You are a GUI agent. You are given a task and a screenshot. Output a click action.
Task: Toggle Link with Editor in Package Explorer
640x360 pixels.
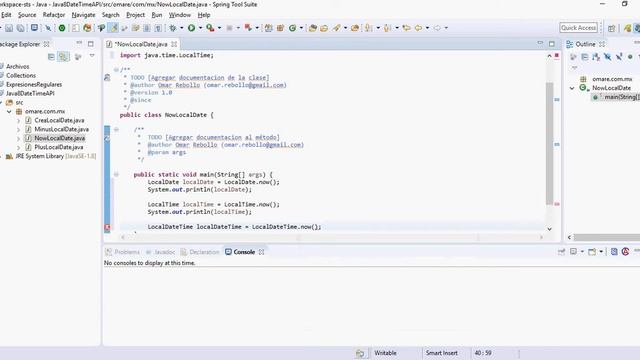[63, 56]
